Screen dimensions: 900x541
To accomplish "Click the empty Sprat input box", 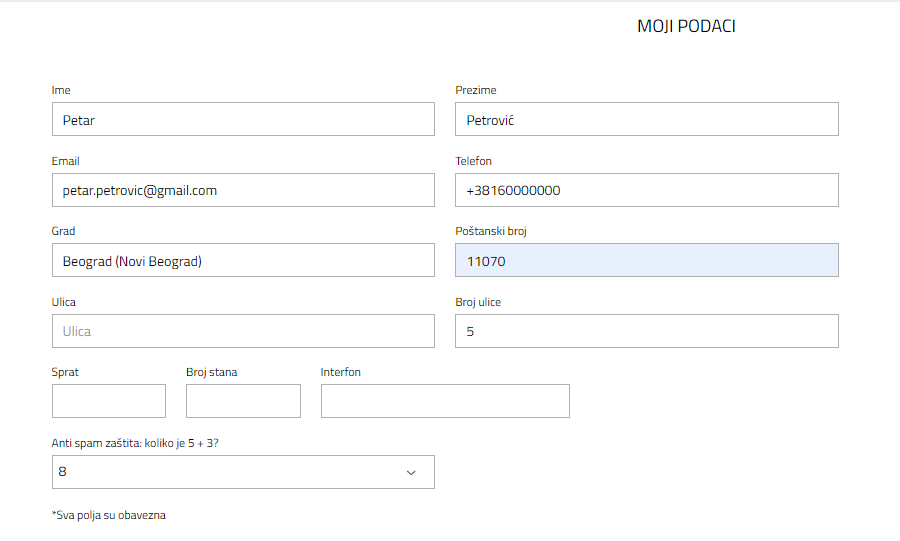I will pos(109,401).
